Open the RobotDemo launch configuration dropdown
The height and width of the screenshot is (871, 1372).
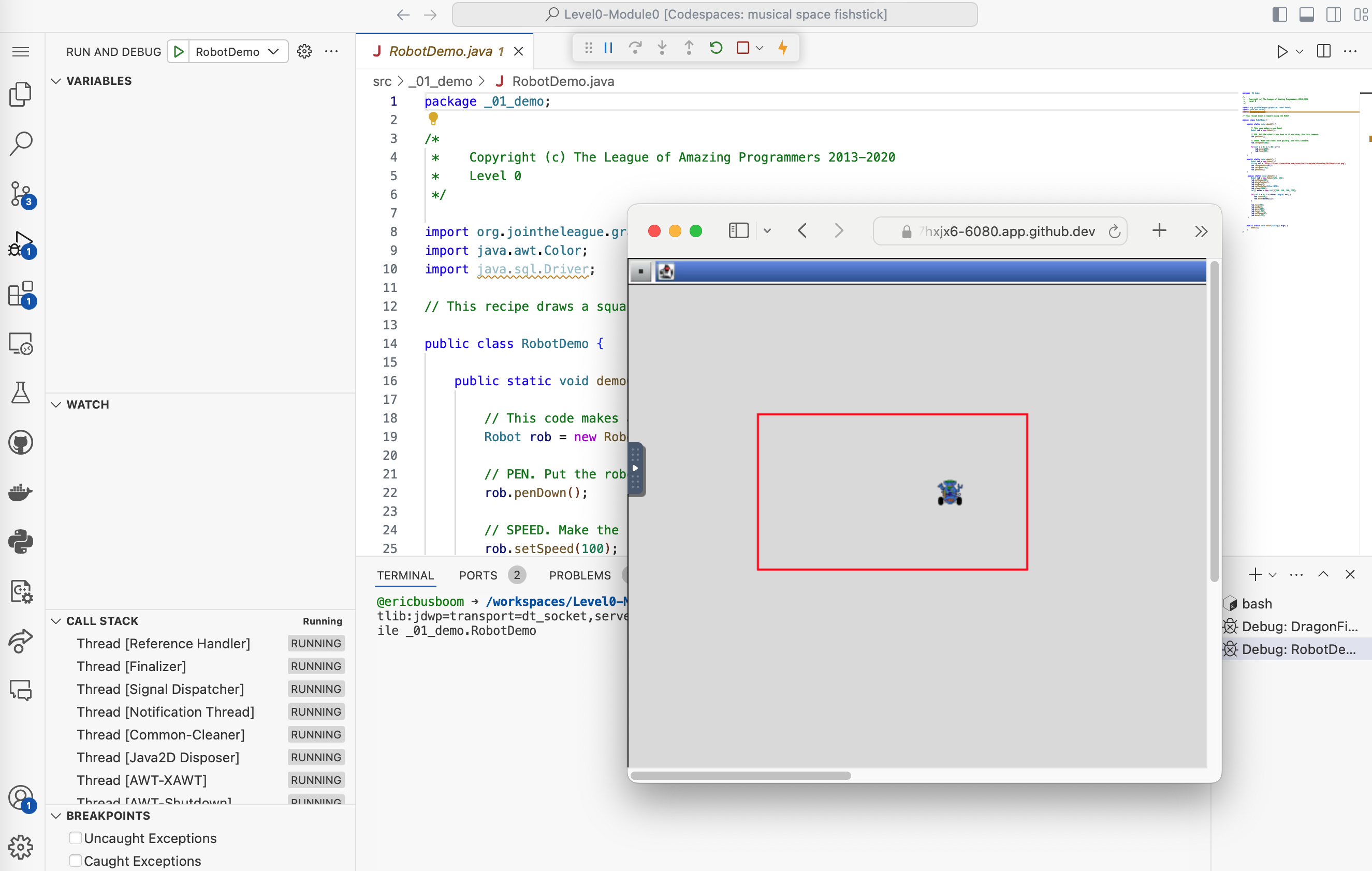[x=238, y=52]
